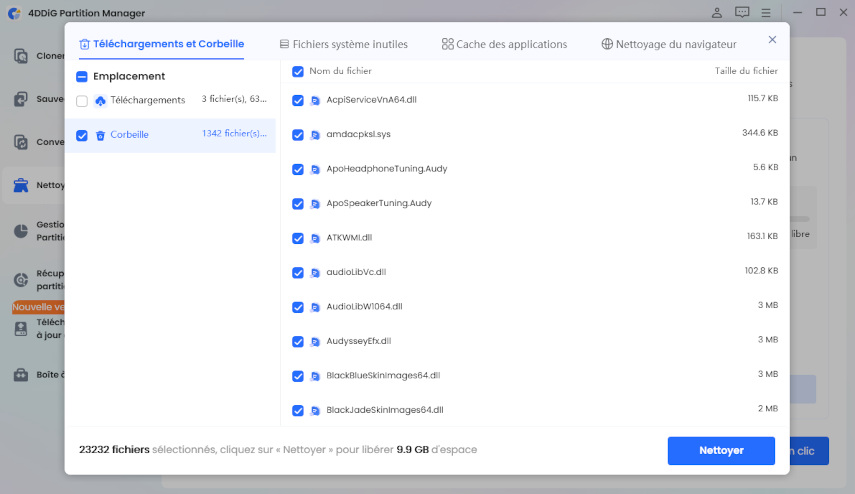Image resolution: width=855 pixels, height=494 pixels.
Task: Select the Sauvegarde sidebar icon
Action: coord(21,99)
